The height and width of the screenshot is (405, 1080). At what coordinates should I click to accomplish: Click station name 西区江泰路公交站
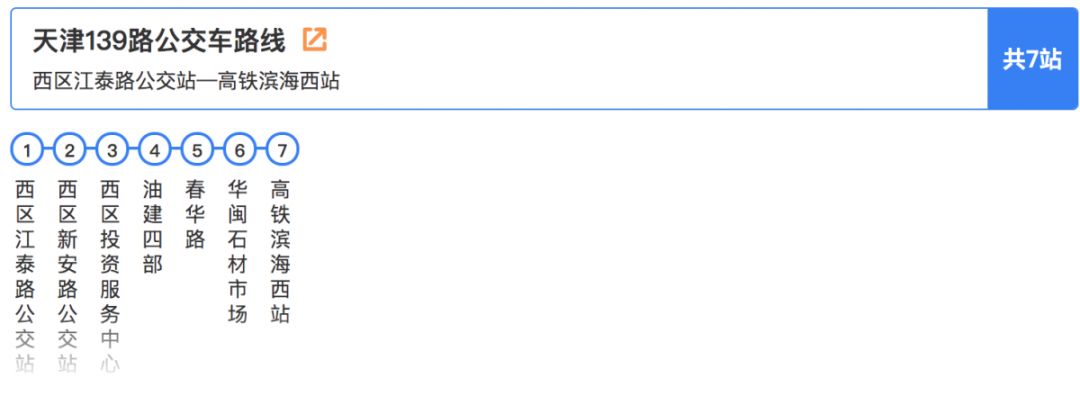tap(26, 275)
